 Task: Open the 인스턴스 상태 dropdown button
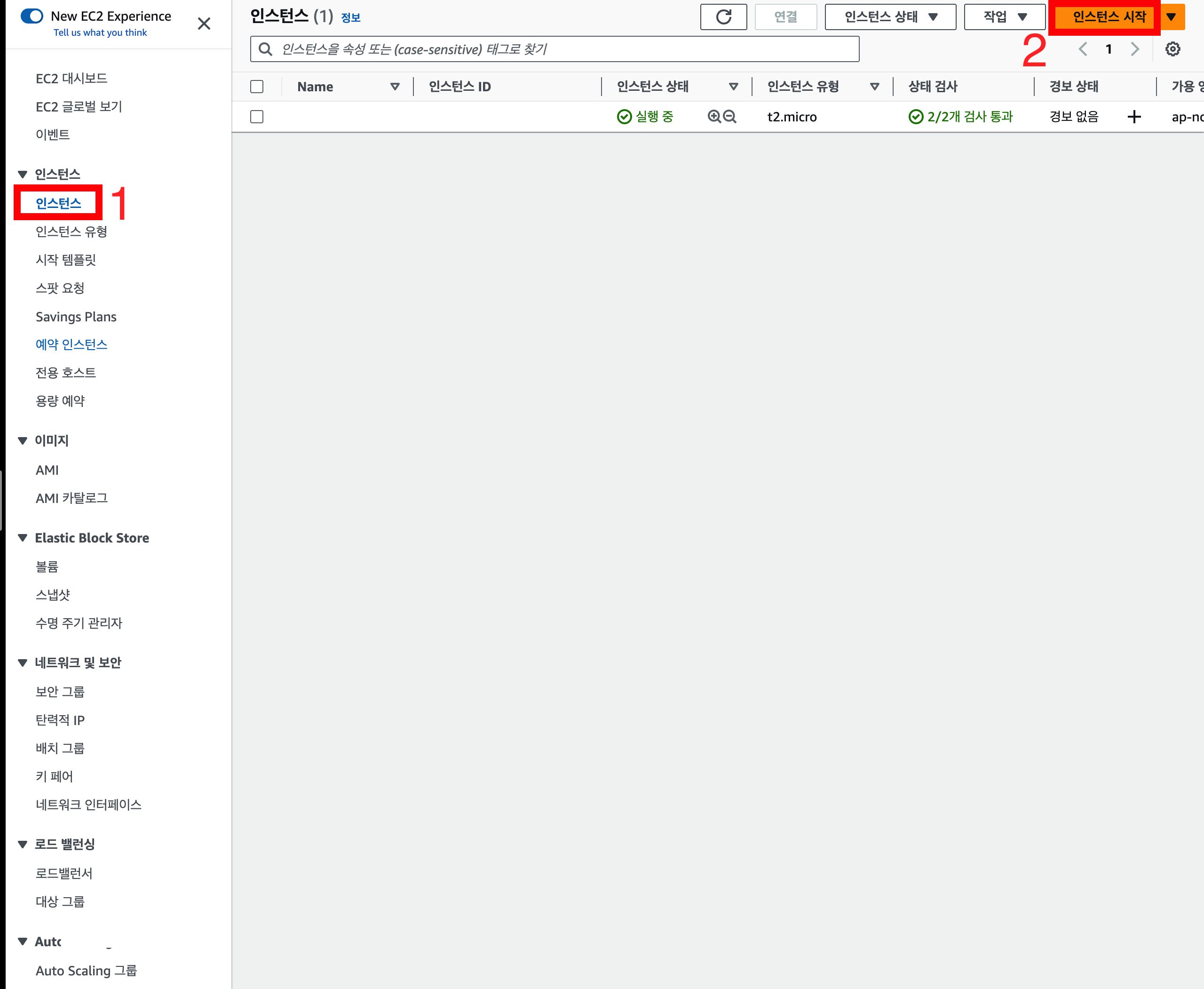(890, 17)
